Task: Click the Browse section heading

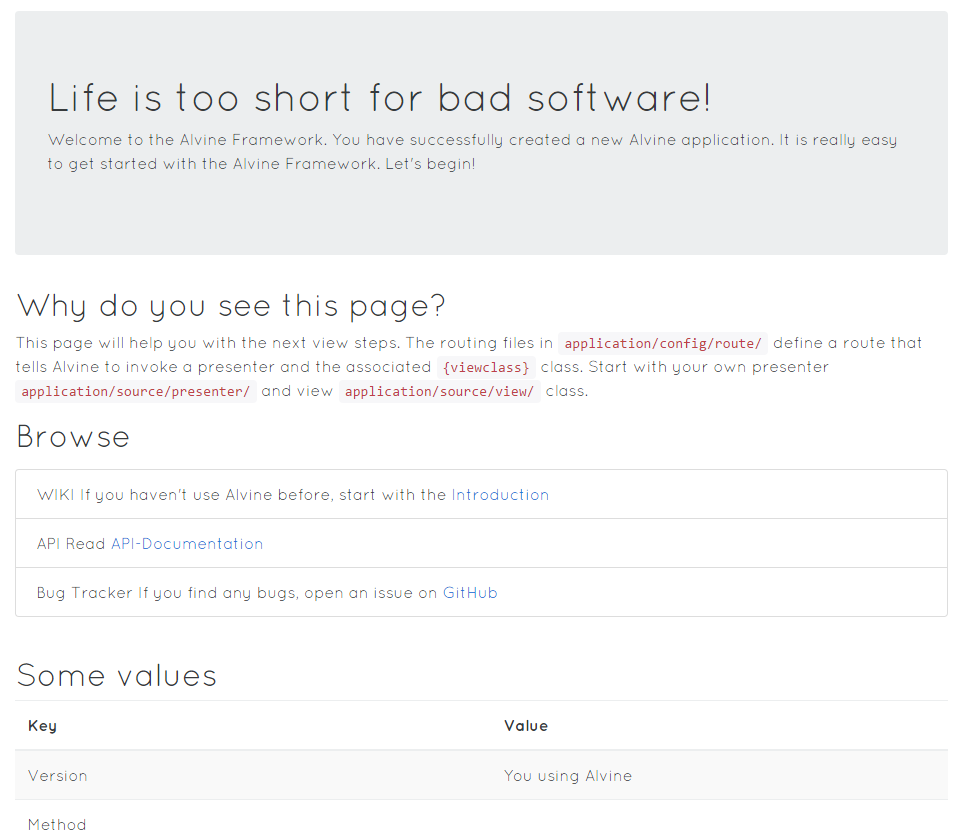Action: (x=72, y=437)
